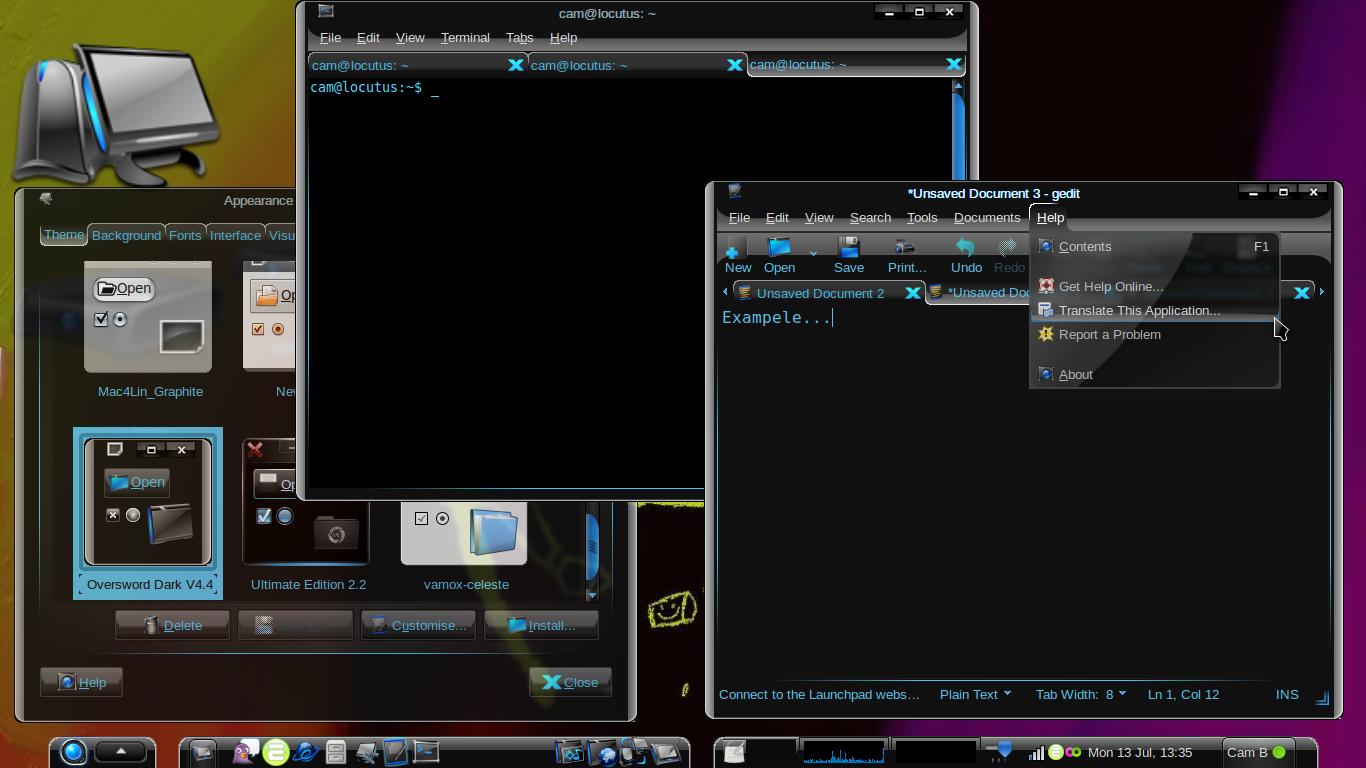Click the left tab scroll arrow in gedit
The width and height of the screenshot is (1366, 768).
(725, 292)
